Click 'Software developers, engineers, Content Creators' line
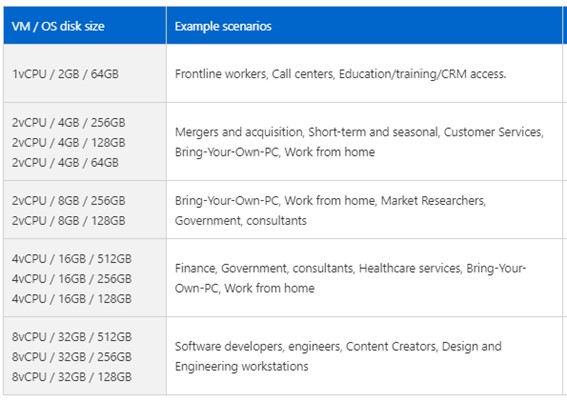 click(338, 346)
